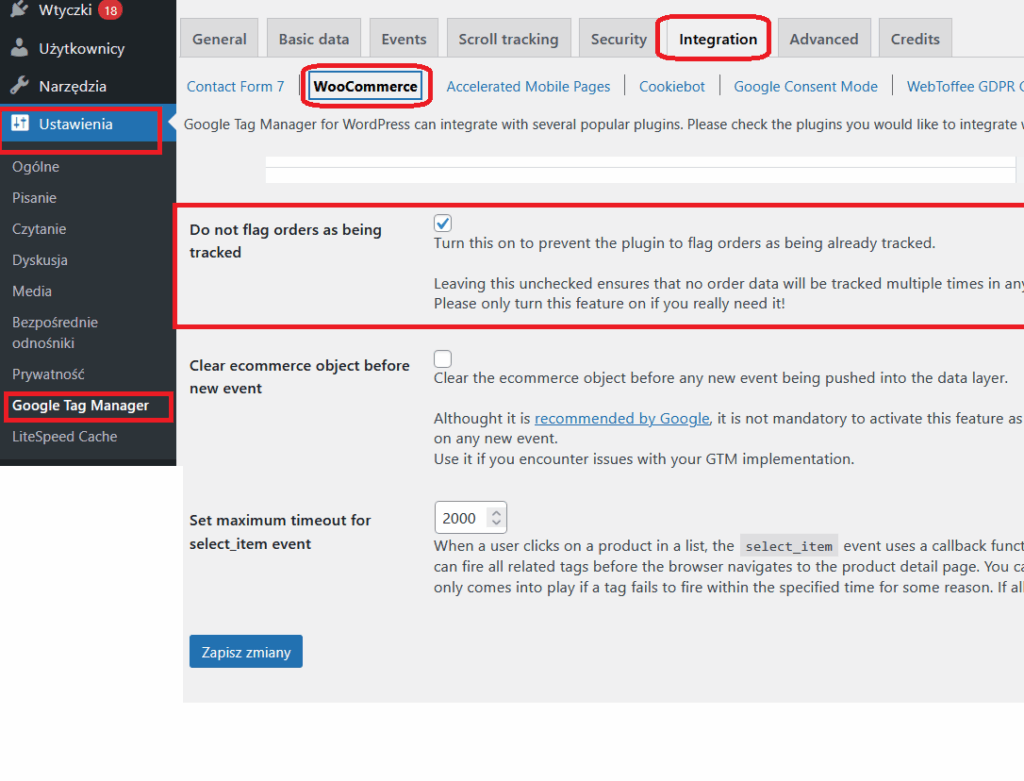Image resolution: width=1024 pixels, height=781 pixels.
Task: Switch to the General tab
Action: 219,39
